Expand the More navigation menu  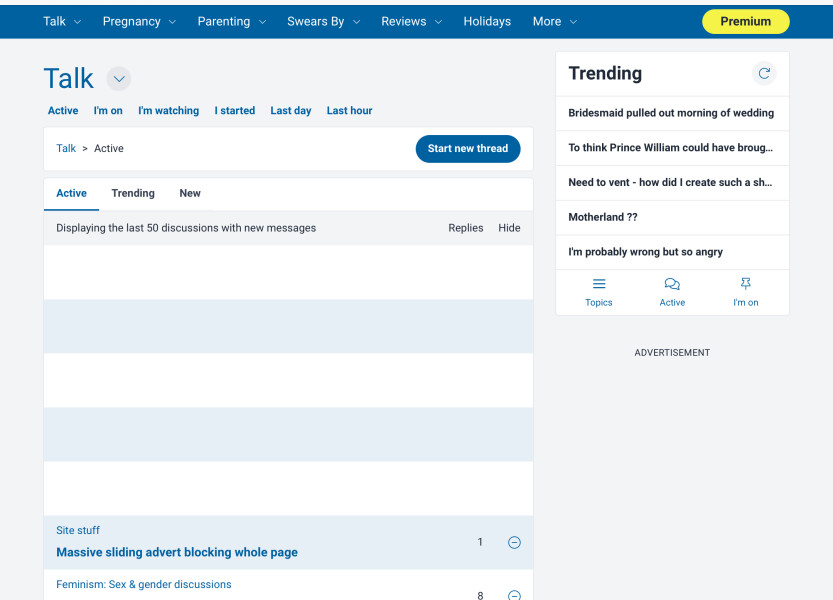[x=555, y=21]
